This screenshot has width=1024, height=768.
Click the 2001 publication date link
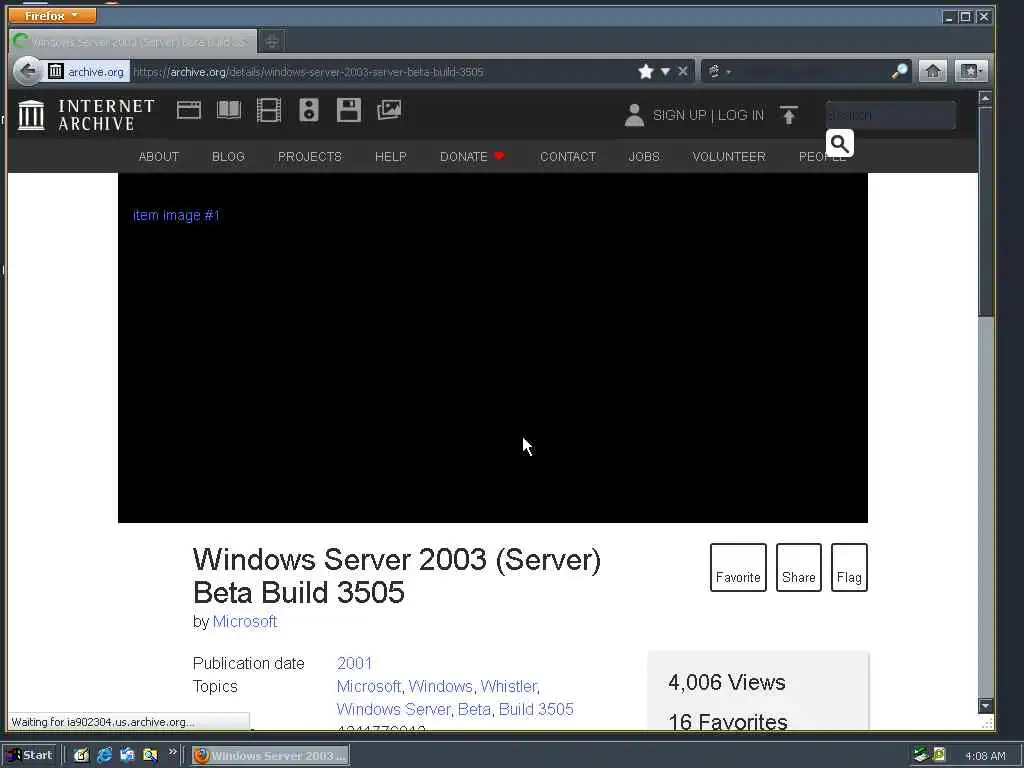(x=355, y=664)
